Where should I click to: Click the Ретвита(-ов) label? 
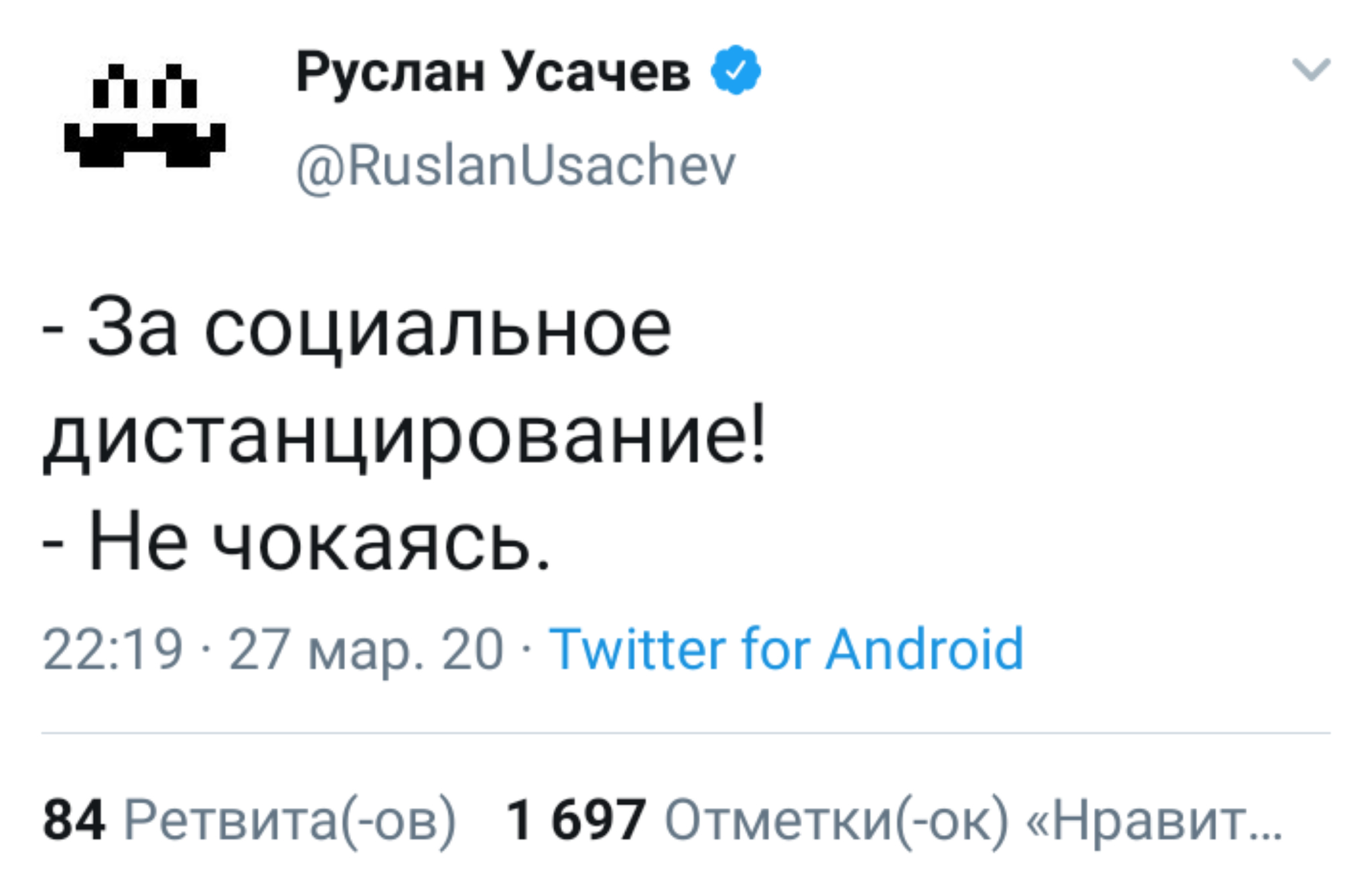tap(290, 820)
